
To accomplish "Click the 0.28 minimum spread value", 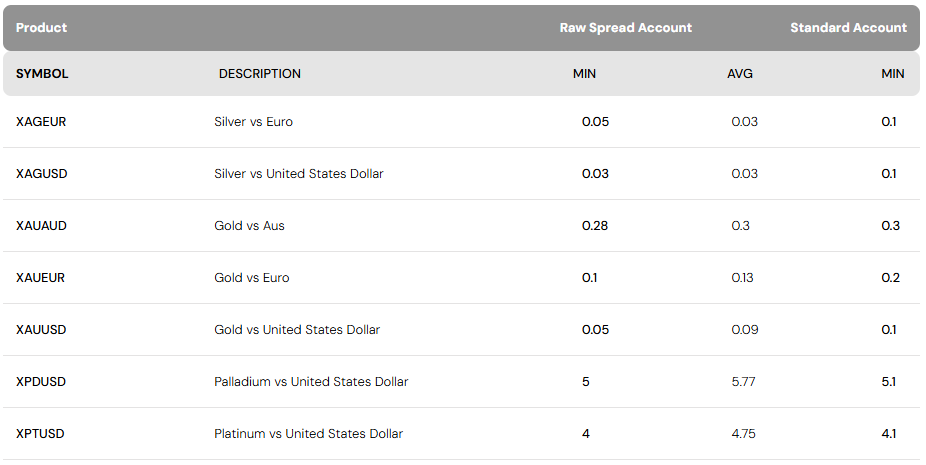I will pos(595,226).
